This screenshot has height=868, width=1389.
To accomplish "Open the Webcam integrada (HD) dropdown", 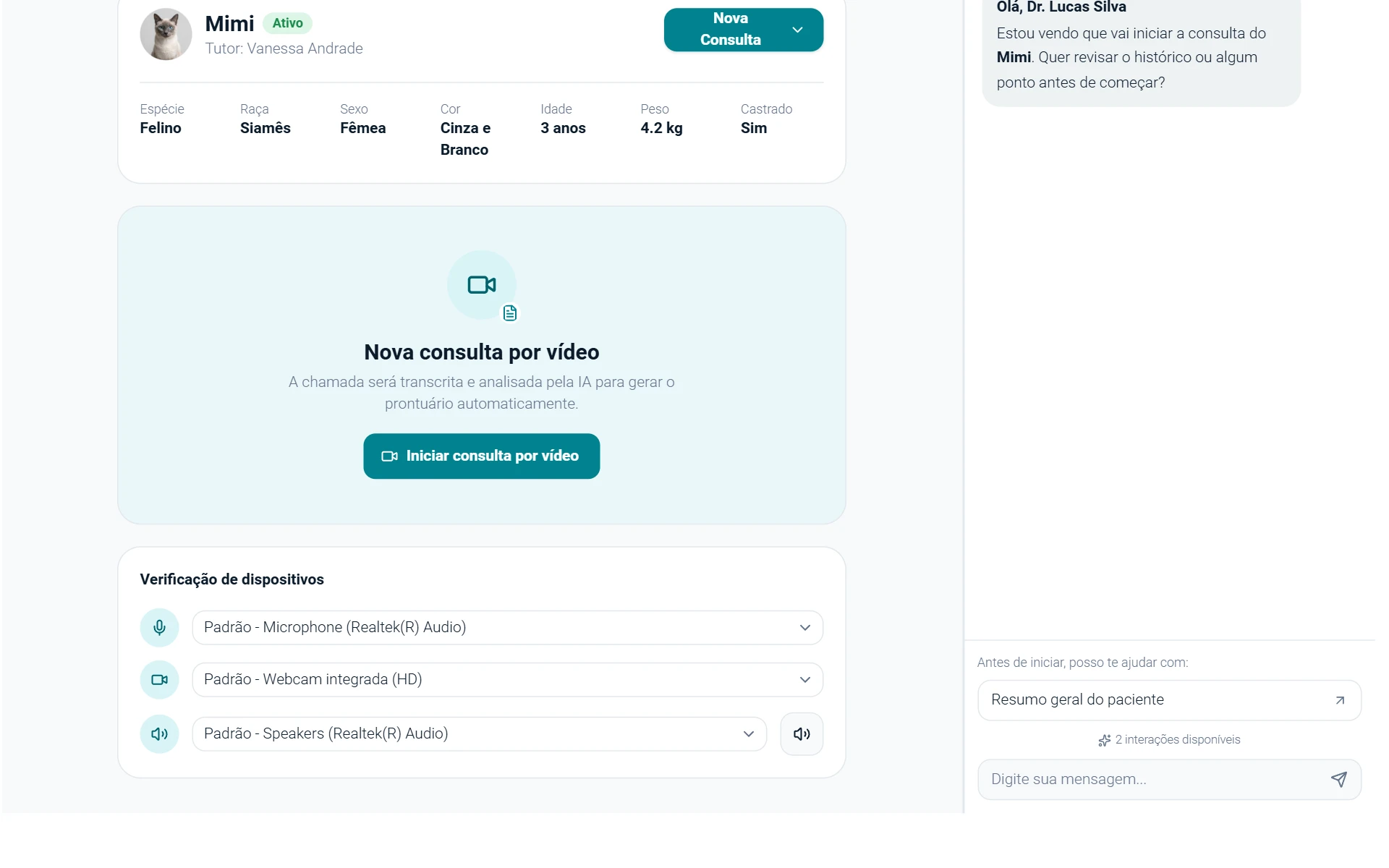I will 508,680.
